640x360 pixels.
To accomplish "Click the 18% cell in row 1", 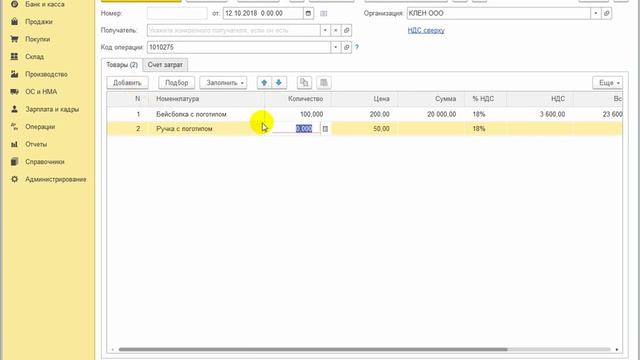I will point(486,114).
